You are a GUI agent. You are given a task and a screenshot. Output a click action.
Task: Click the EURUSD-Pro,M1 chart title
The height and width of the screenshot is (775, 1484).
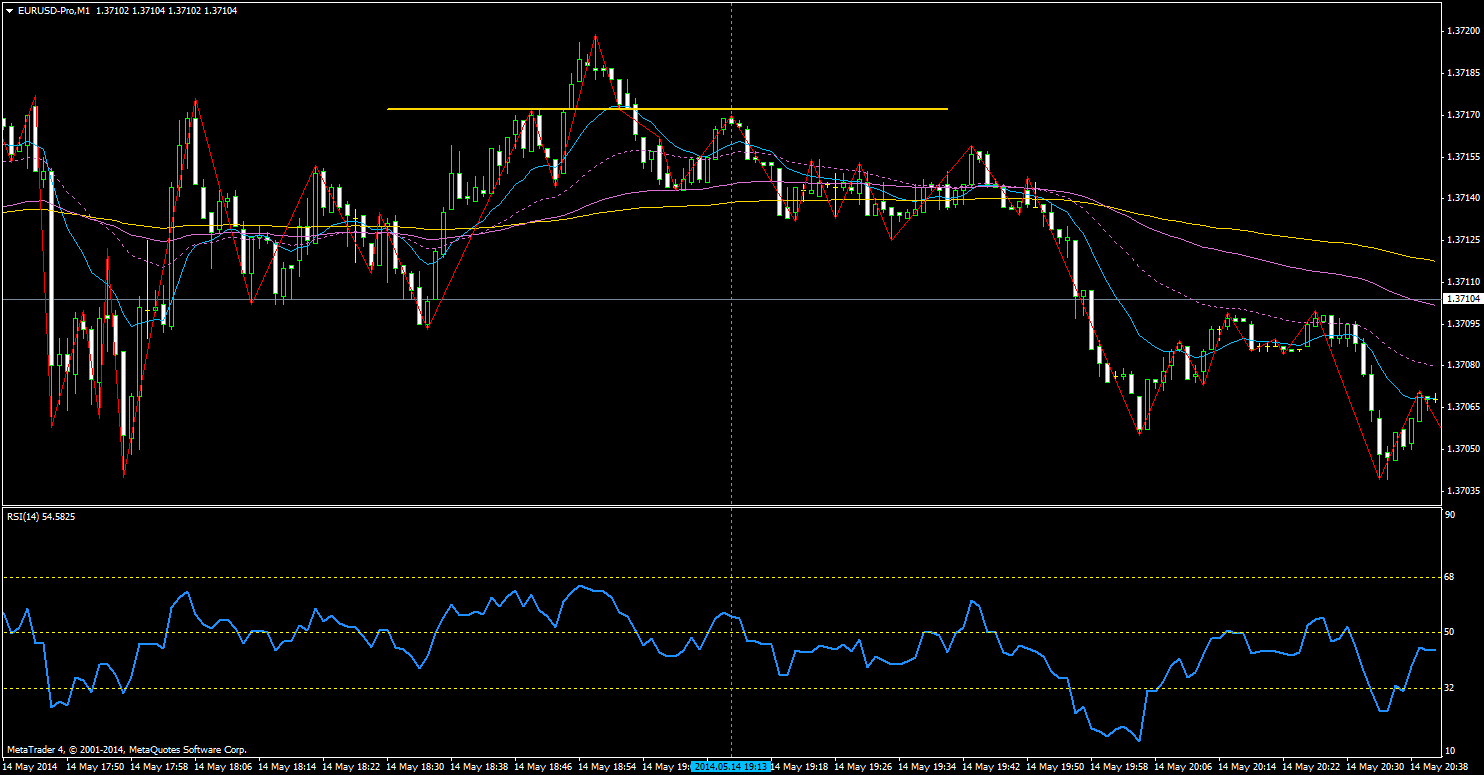tap(54, 9)
